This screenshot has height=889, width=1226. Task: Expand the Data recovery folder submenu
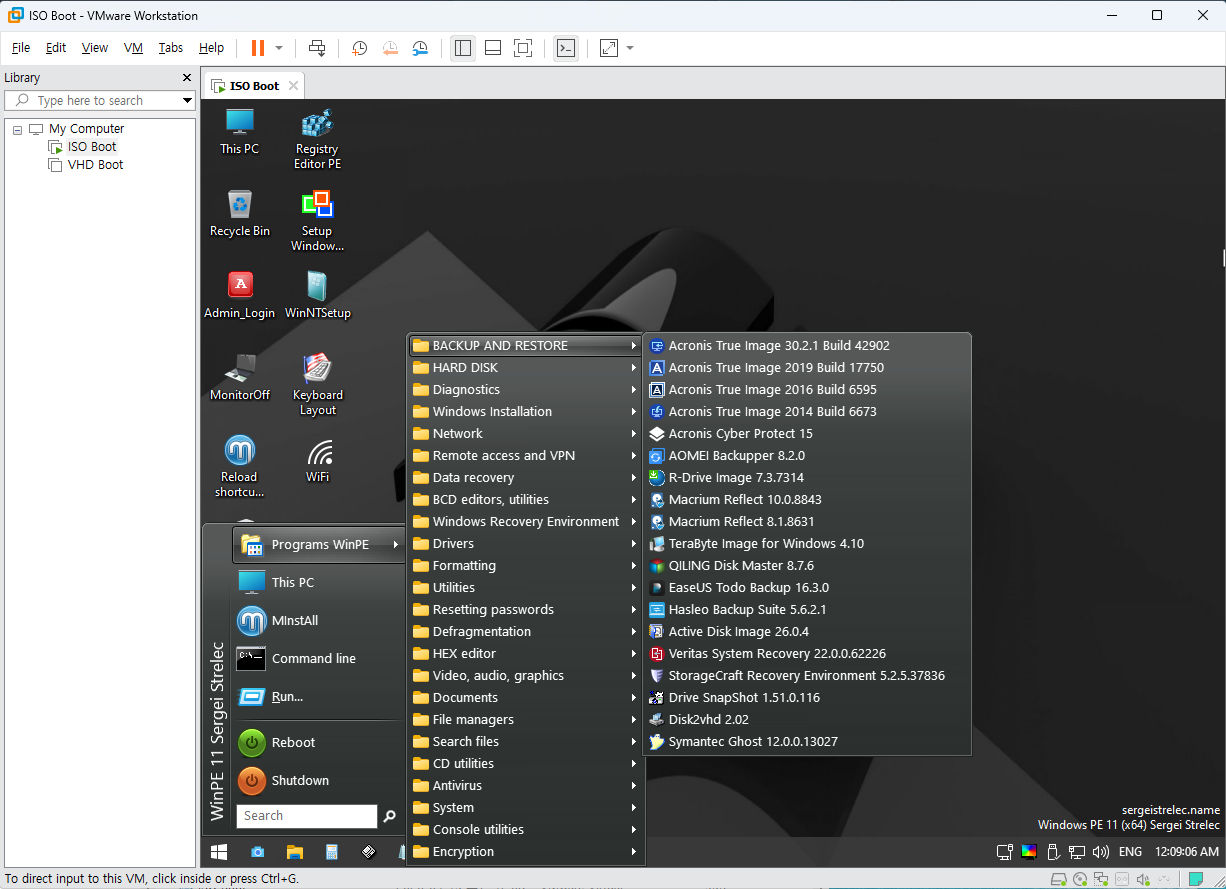click(525, 478)
